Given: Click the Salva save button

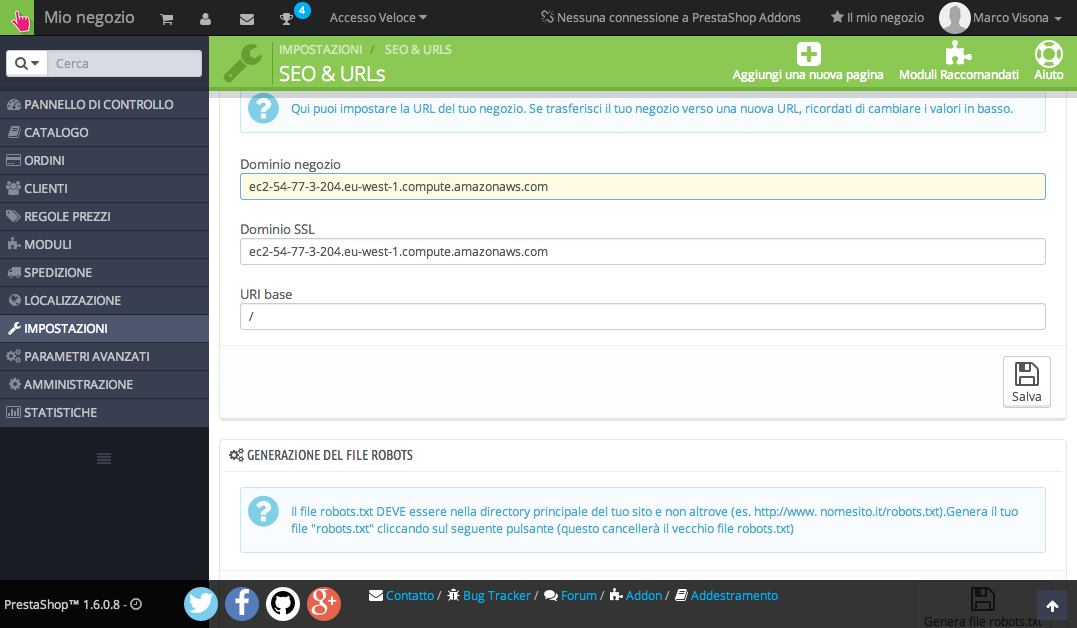Looking at the screenshot, I should (1026, 382).
